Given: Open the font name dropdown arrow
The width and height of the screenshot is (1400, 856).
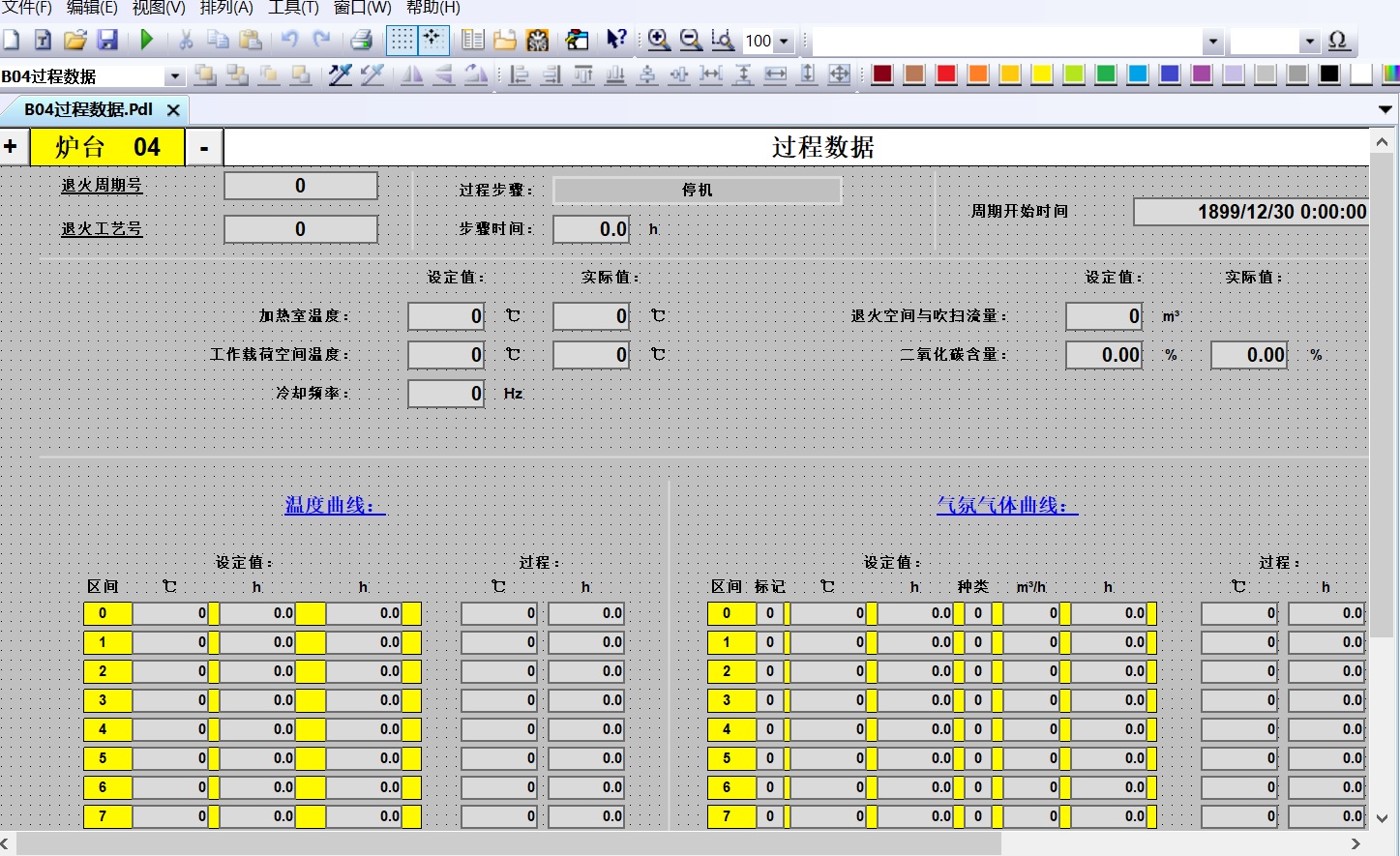Looking at the screenshot, I should (1212, 42).
